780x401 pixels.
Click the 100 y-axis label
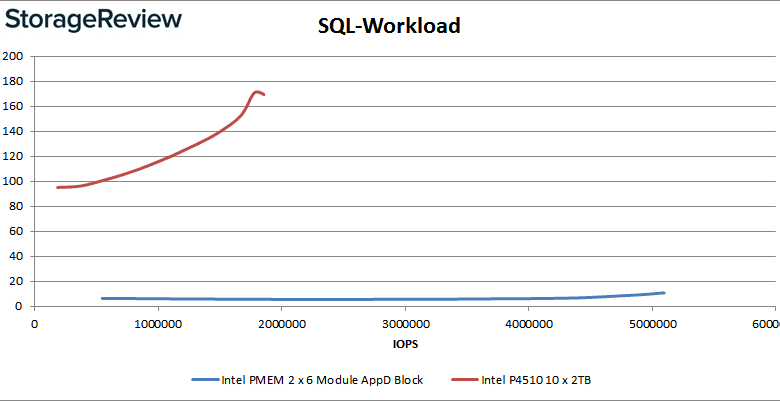pyautogui.click(x=11, y=182)
